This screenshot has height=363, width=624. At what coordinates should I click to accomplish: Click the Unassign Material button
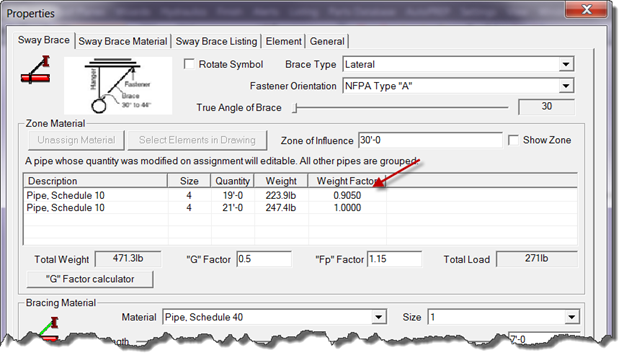[76, 140]
